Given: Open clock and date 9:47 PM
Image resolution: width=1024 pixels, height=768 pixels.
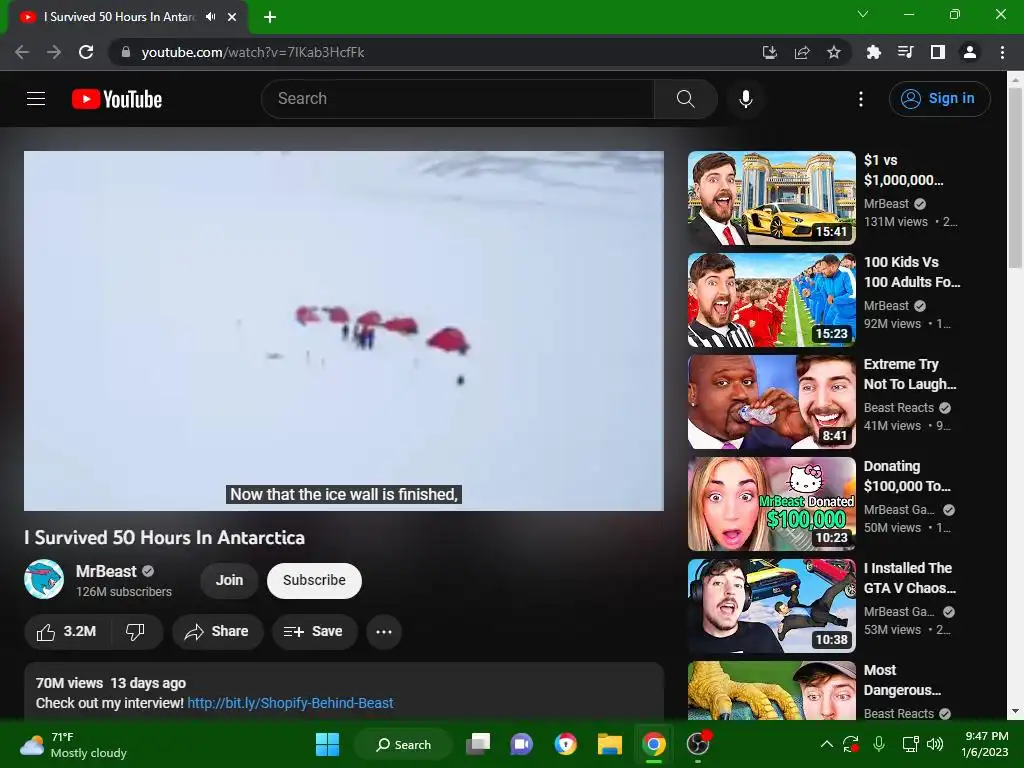Looking at the screenshot, I should (985, 744).
